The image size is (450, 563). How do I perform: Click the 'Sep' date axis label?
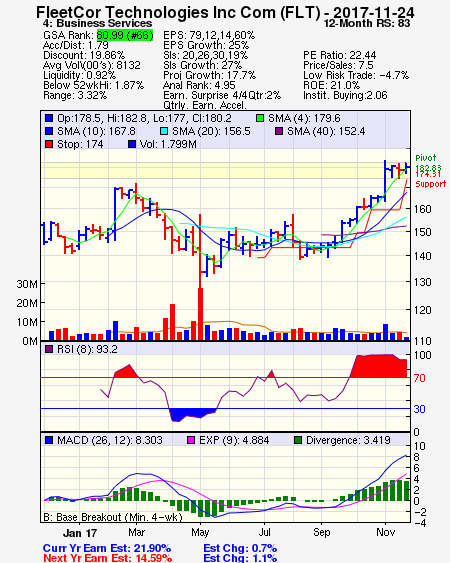321,532
